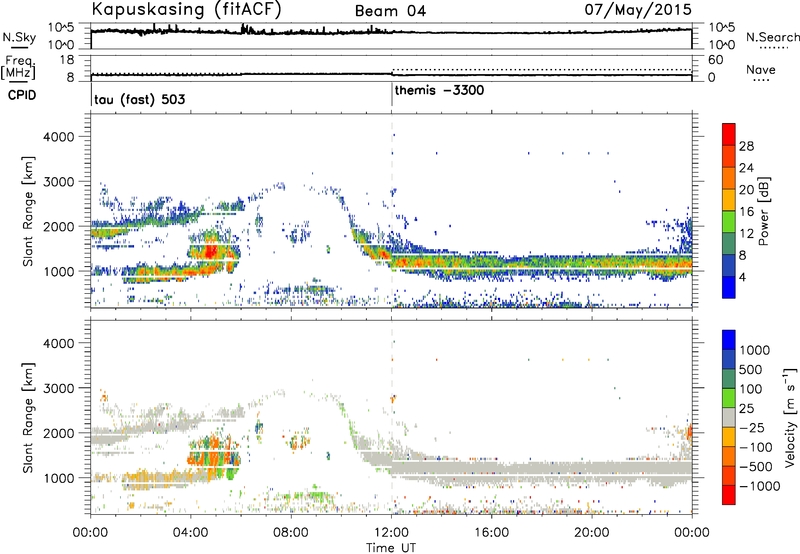
Task: Click the 'themis -3300' CPID text
Action: coord(439,91)
